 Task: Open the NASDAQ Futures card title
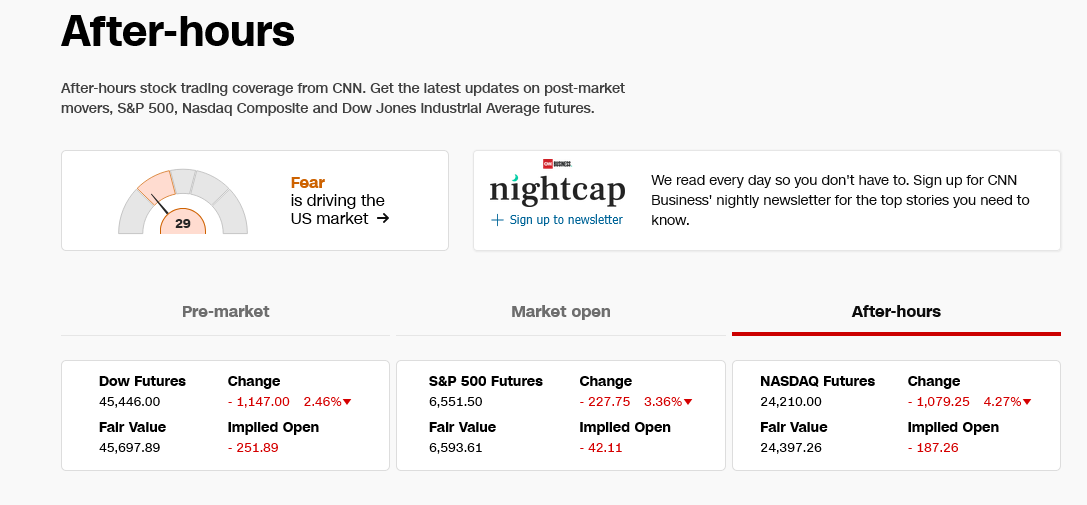(817, 381)
